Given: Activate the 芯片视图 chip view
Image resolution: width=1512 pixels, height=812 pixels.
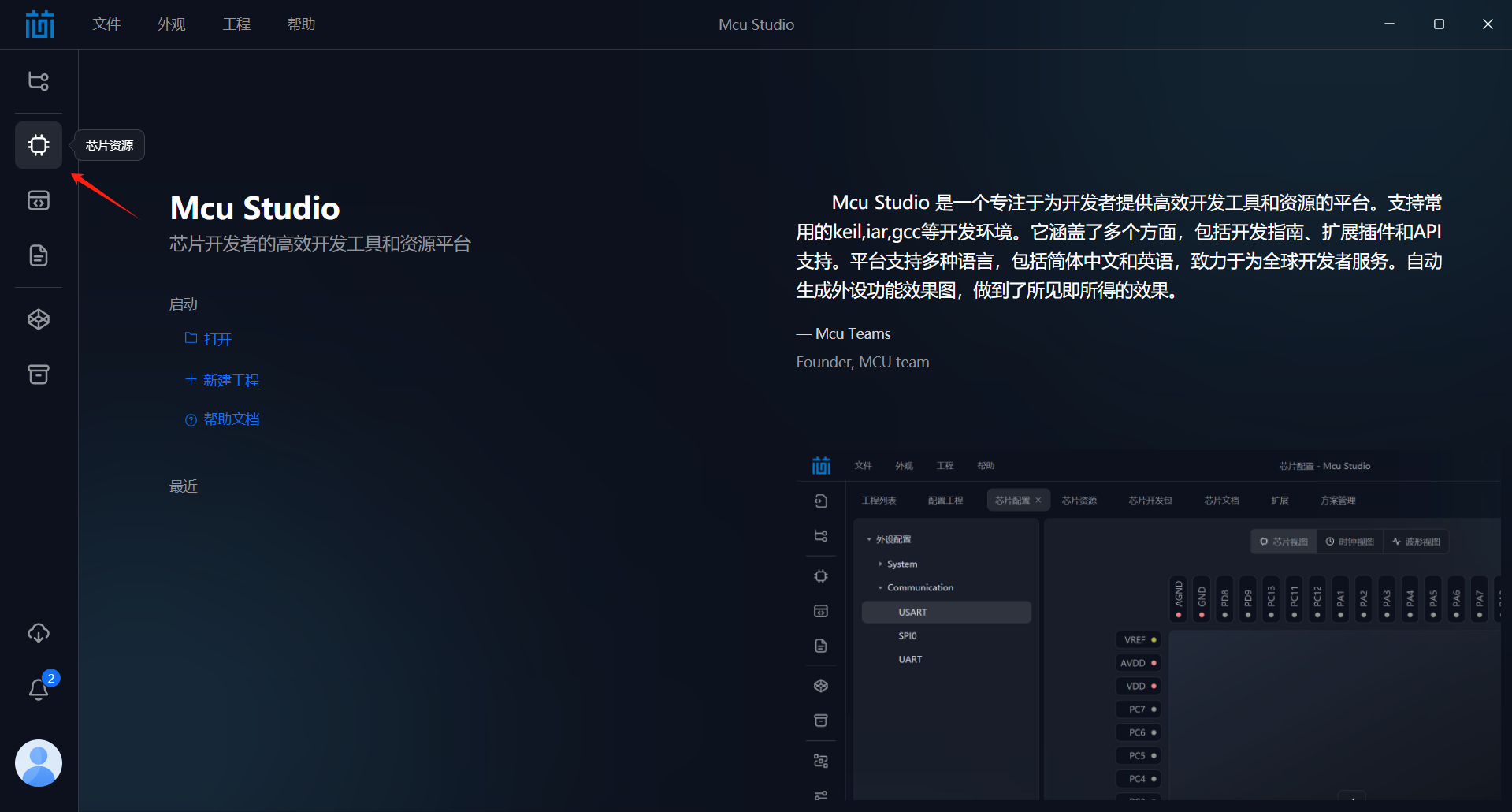Looking at the screenshot, I should [x=1283, y=542].
